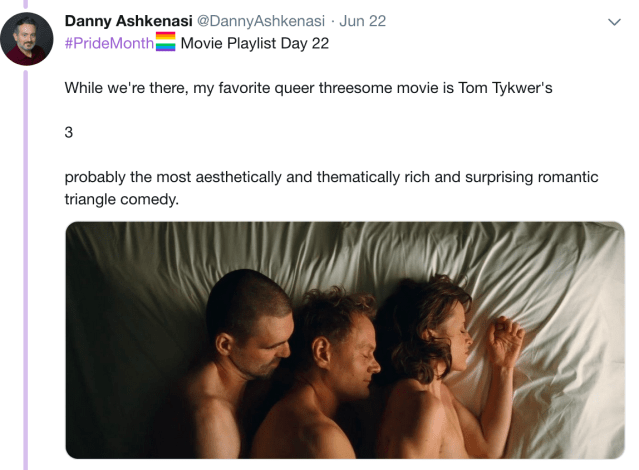
Task: Click the "Movie Playlist Day 22" text
Action: pyautogui.click(x=254, y=43)
